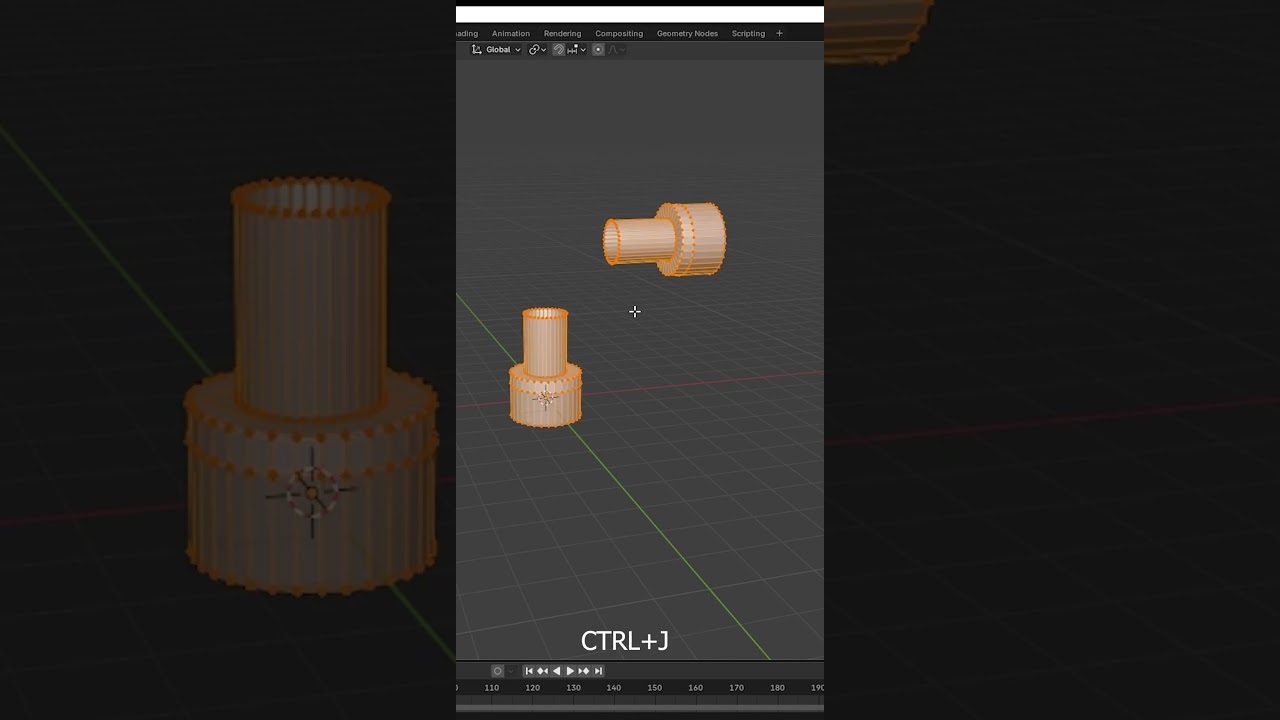Jump to the timeline end frame

pos(598,671)
